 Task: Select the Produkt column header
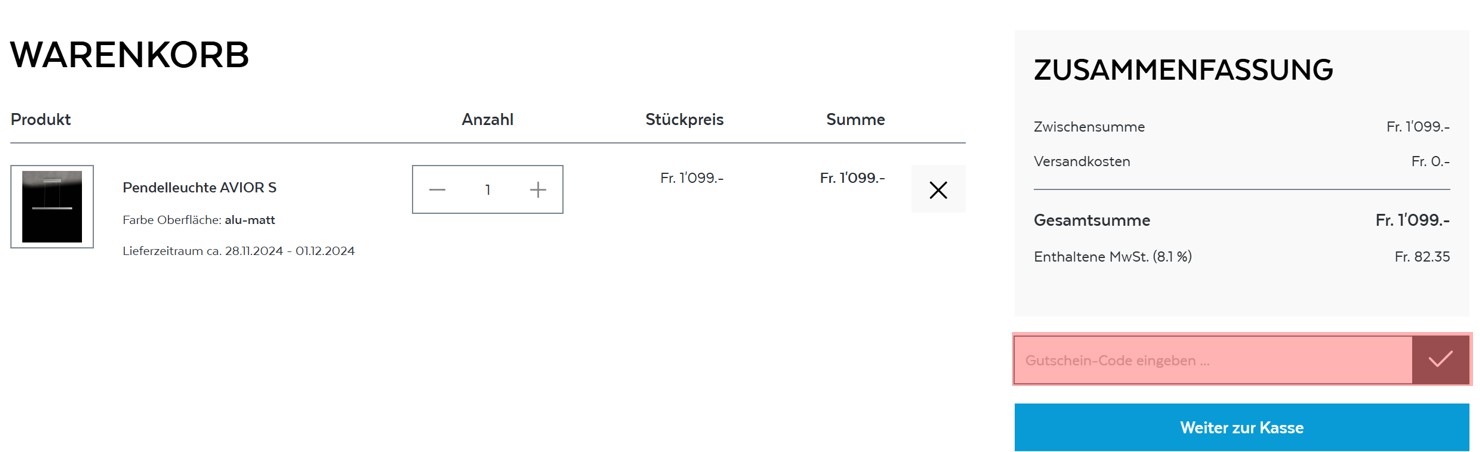(x=41, y=119)
